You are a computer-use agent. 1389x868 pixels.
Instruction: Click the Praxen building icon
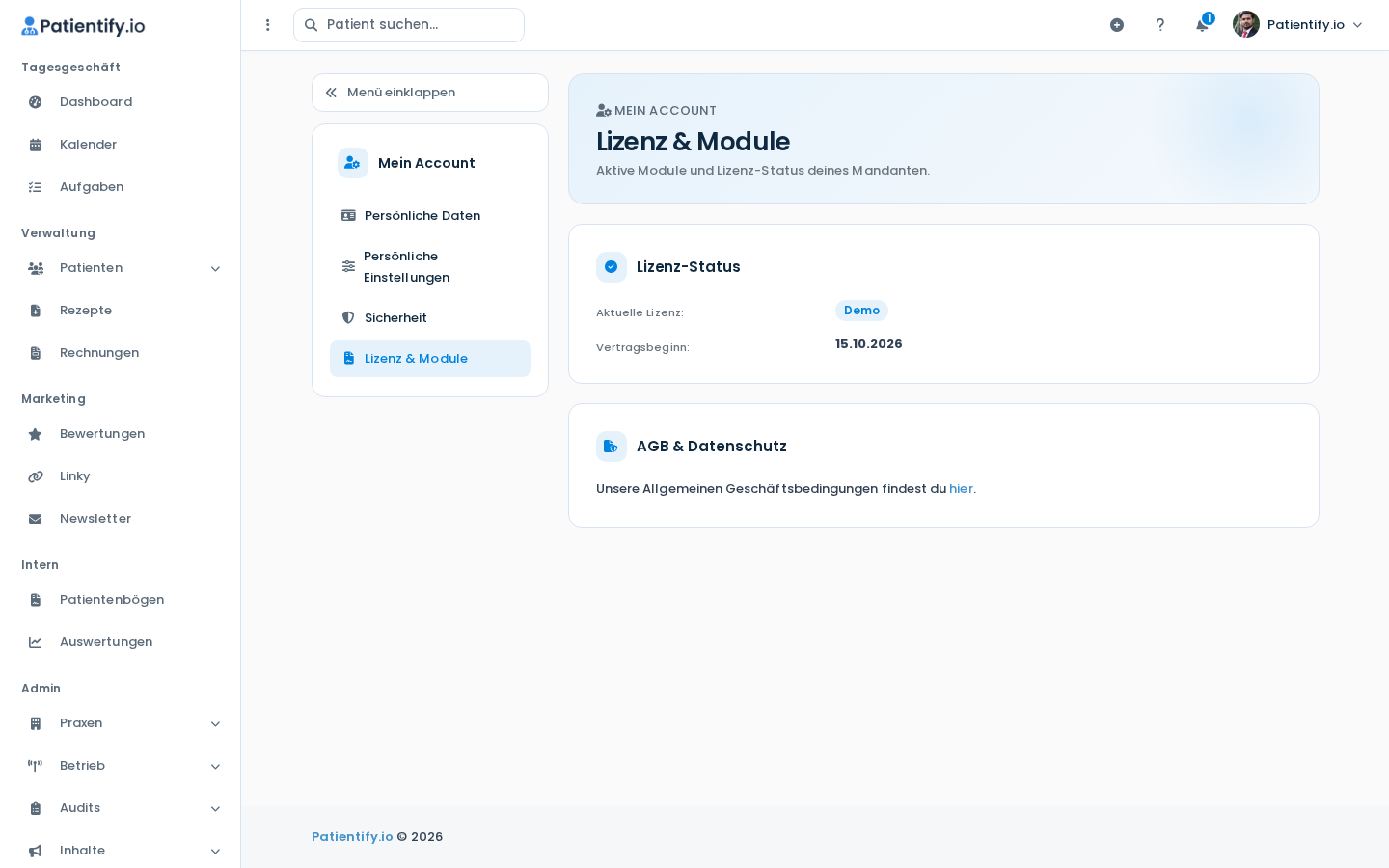click(x=36, y=723)
